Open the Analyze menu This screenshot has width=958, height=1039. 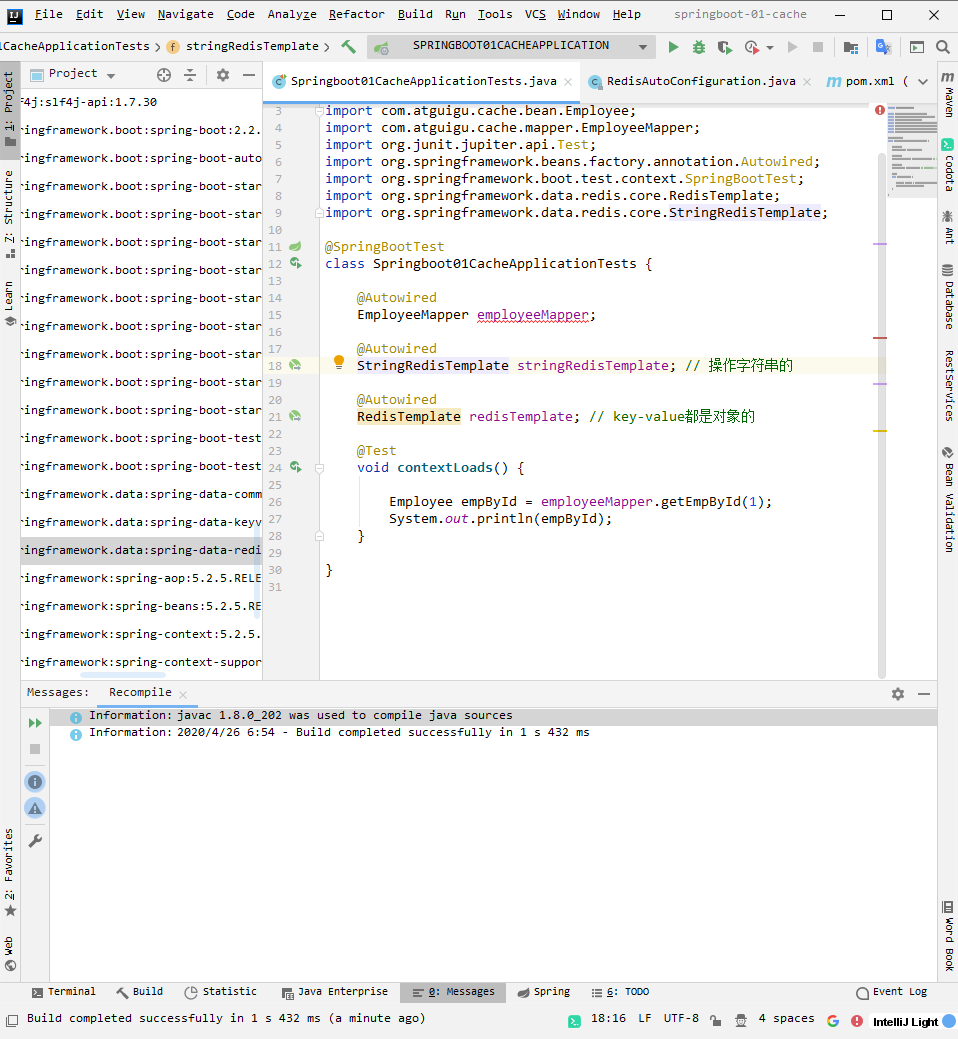click(x=292, y=14)
